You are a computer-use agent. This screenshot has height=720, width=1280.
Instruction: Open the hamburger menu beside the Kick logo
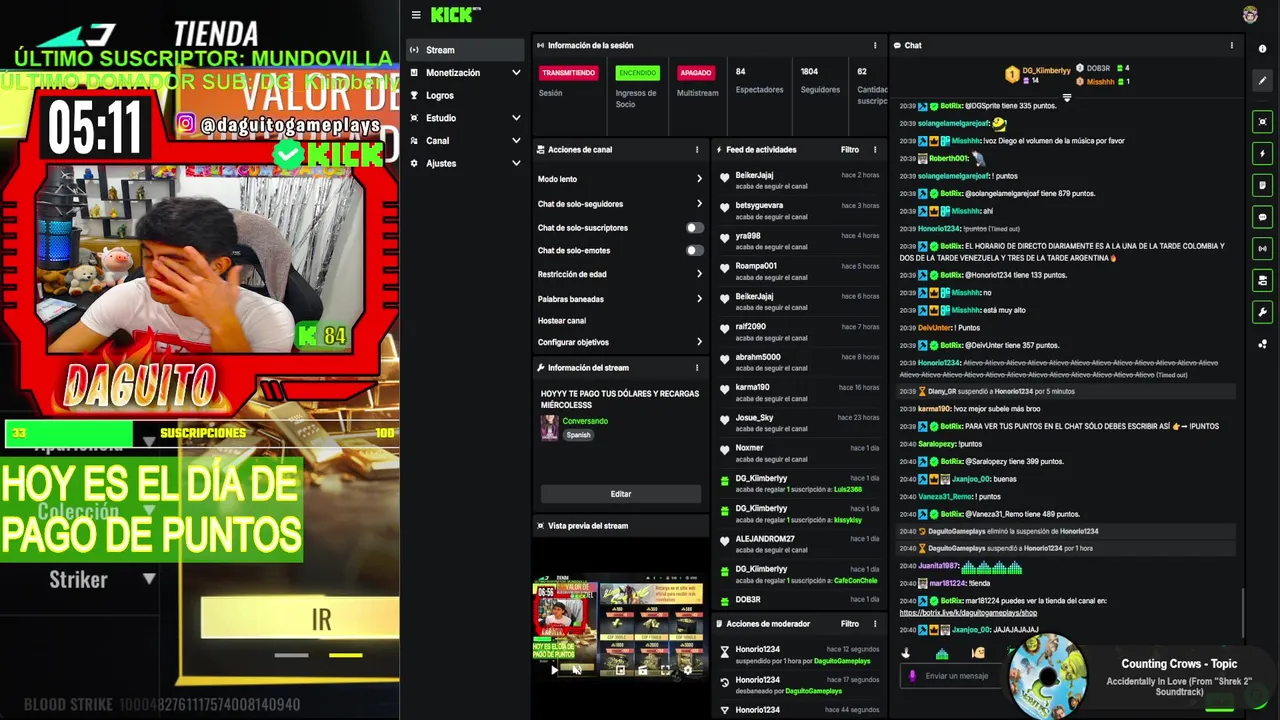(416, 15)
